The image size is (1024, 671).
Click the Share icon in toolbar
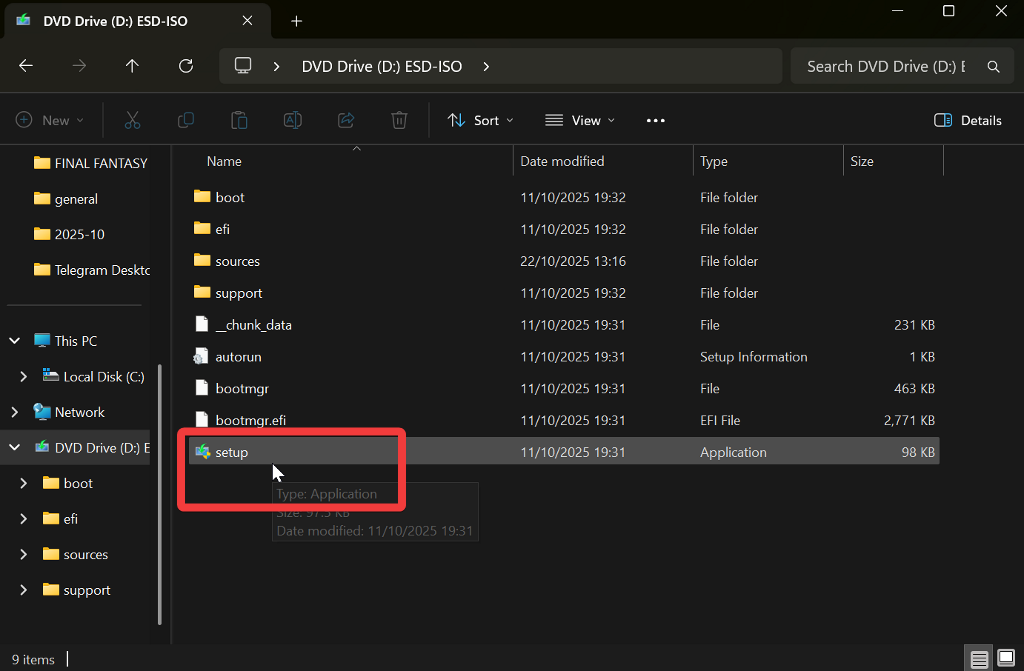point(346,120)
